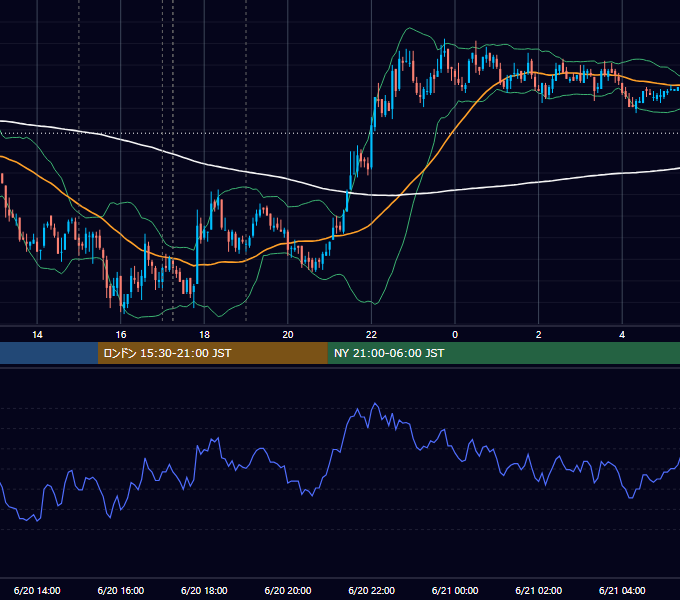The height and width of the screenshot is (600, 680).
Task: Click the 6/21 04:00 date label
Action: (x=622, y=590)
